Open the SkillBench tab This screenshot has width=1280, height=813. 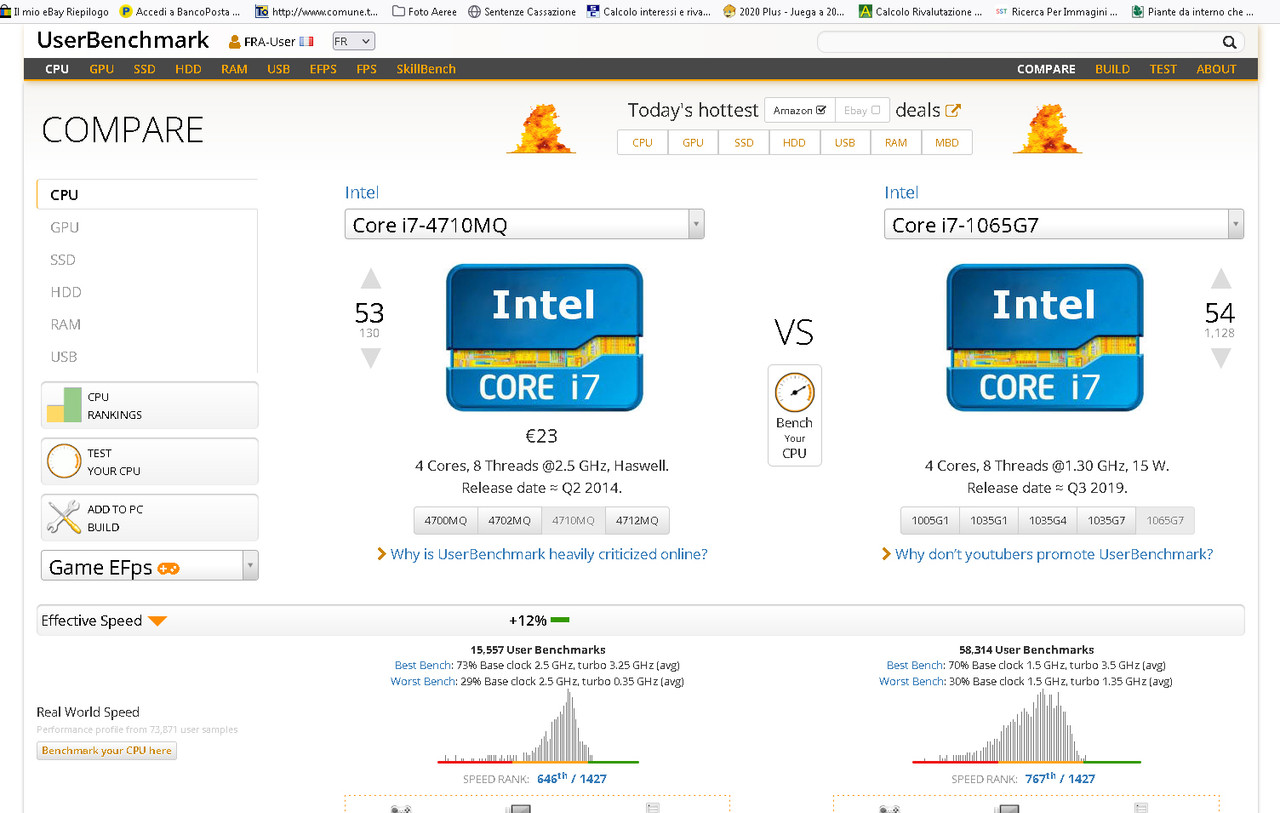(426, 69)
